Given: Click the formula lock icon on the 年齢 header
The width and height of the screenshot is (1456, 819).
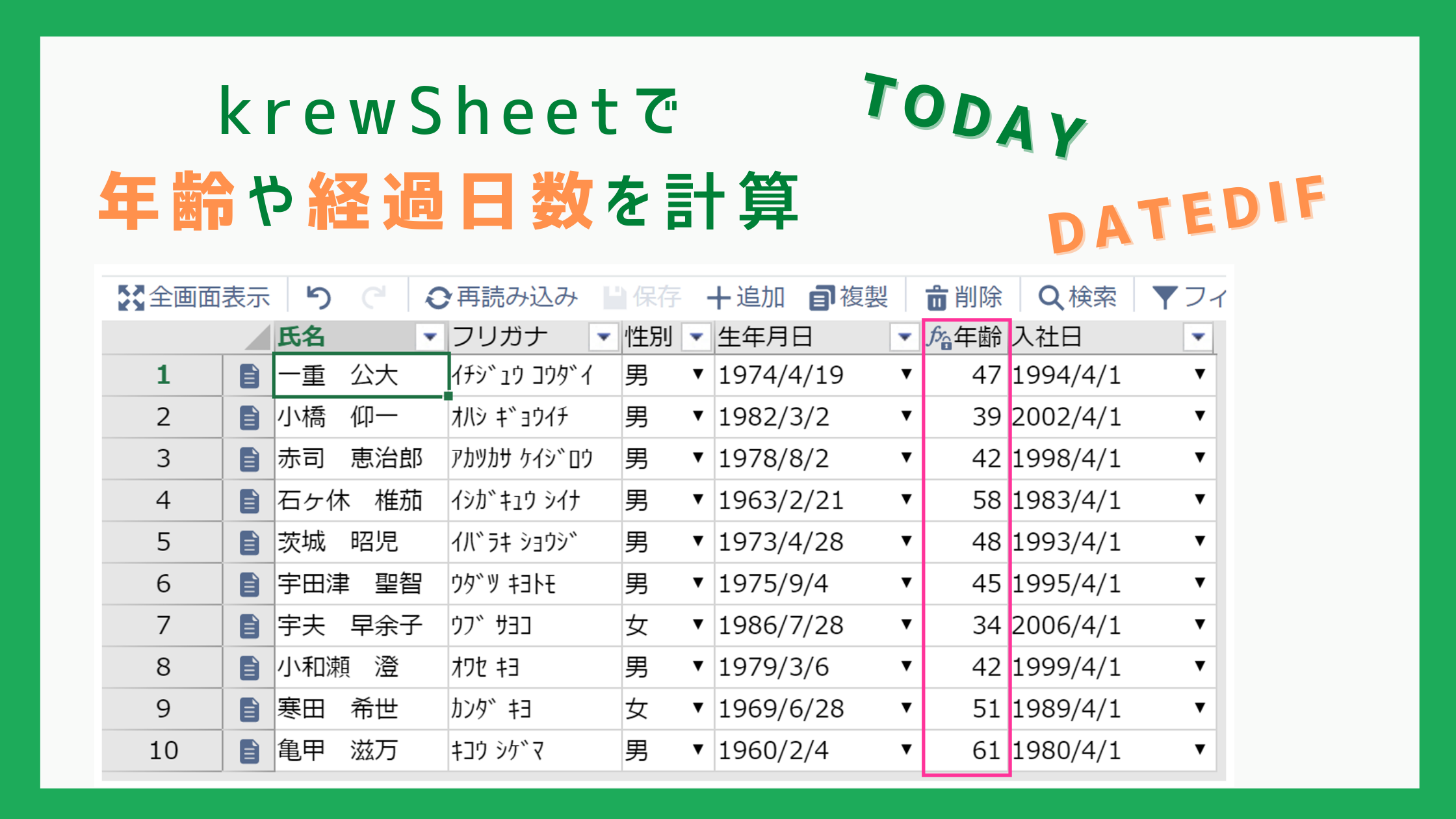Looking at the screenshot, I should (939, 336).
